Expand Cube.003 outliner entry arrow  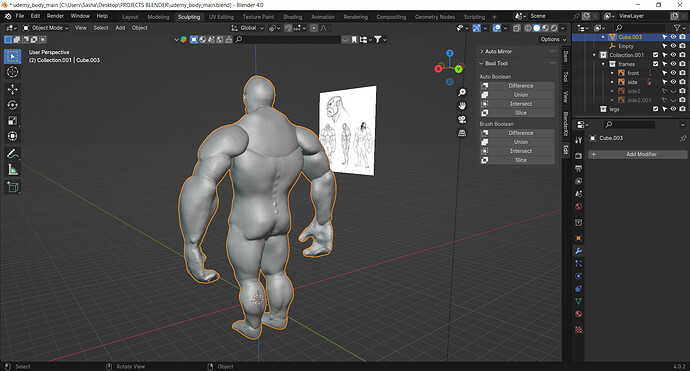[603, 37]
